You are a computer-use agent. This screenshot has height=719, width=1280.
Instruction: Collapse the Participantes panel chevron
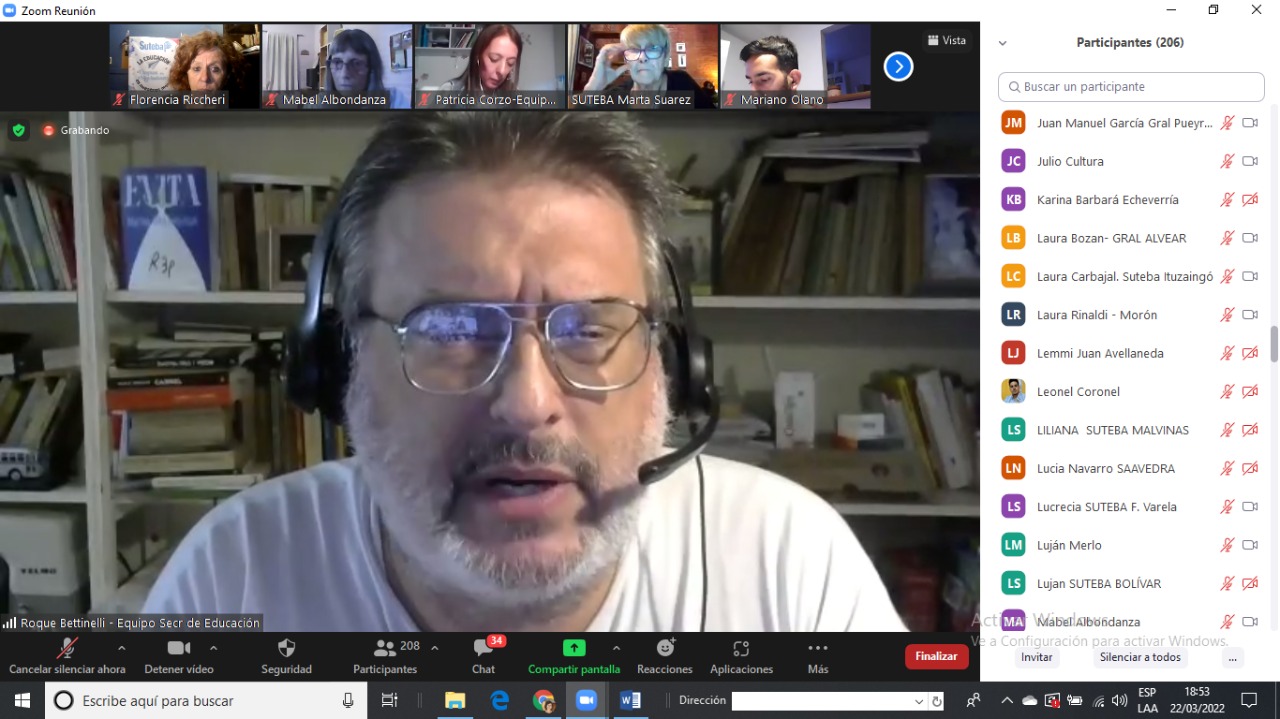[x=1002, y=43]
